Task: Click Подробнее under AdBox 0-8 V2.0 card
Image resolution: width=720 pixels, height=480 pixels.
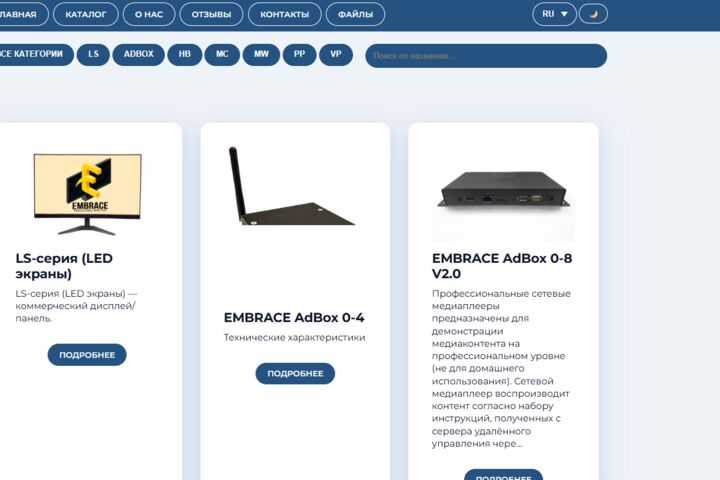Action: click(x=503, y=475)
